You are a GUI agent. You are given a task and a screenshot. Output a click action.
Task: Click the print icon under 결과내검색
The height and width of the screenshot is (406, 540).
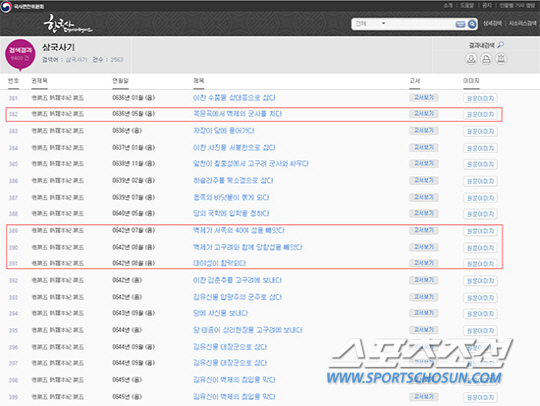[x=486, y=59]
